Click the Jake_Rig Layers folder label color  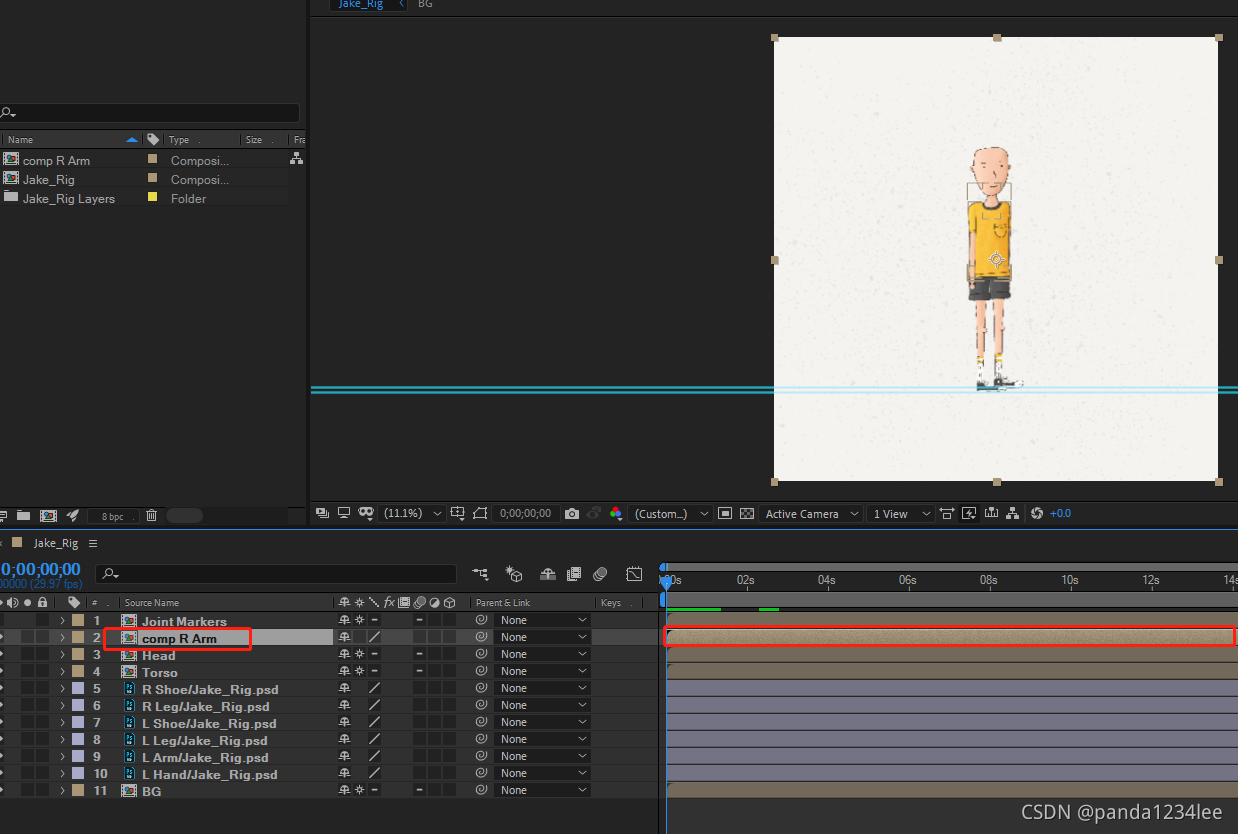point(152,198)
